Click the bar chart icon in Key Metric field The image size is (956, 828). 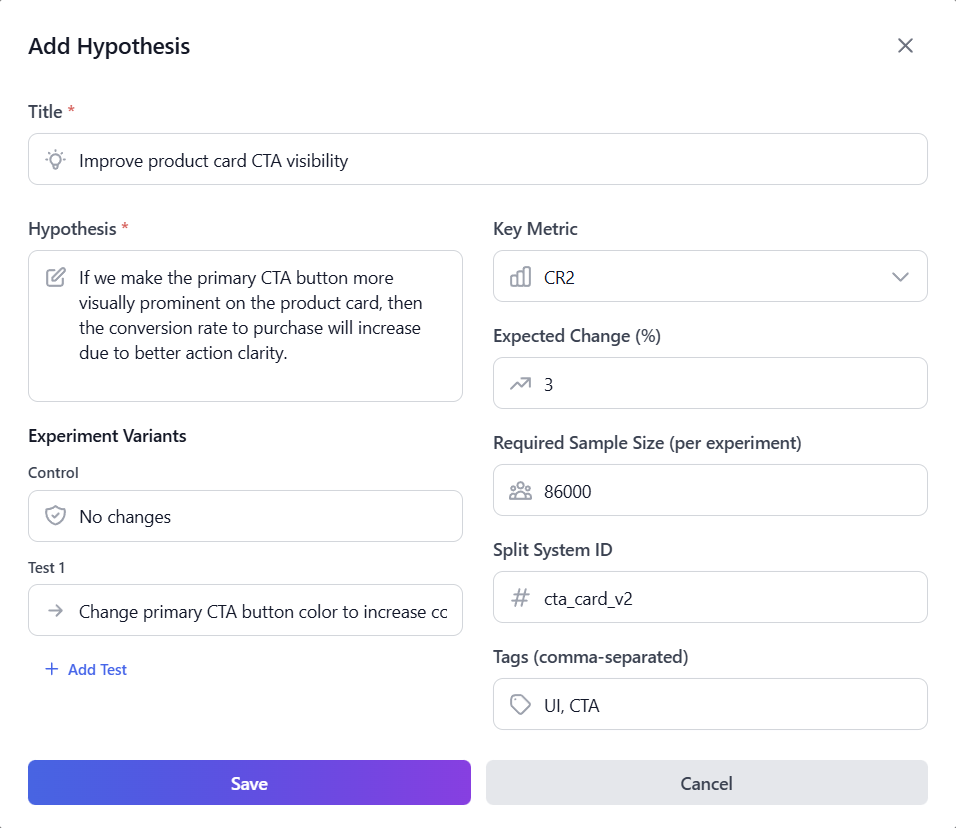click(x=521, y=276)
